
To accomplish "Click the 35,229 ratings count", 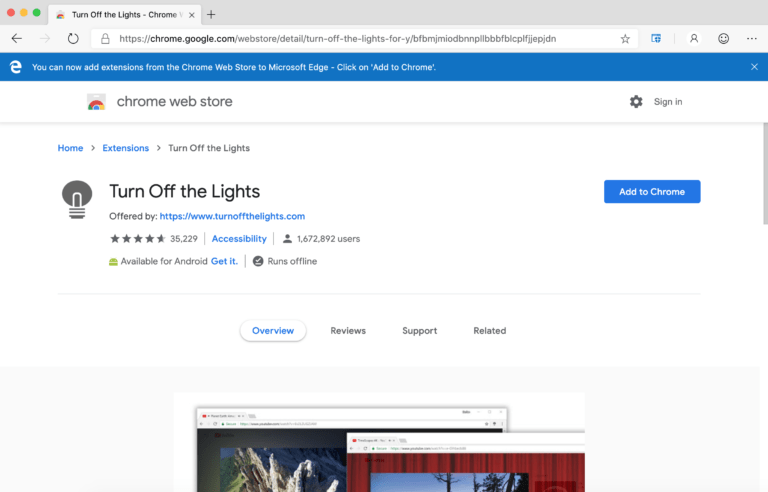I will [184, 239].
